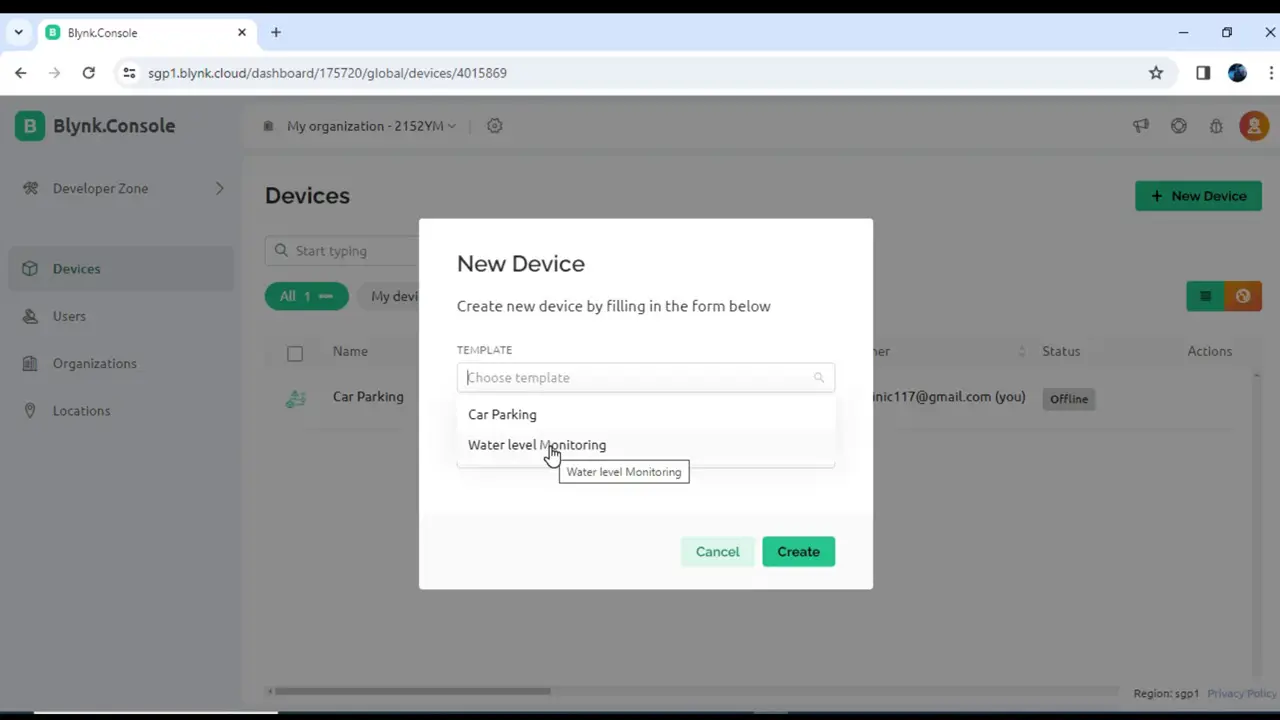The height and width of the screenshot is (720, 1280).
Task: Open the browser side panel icon
Action: [1203, 73]
